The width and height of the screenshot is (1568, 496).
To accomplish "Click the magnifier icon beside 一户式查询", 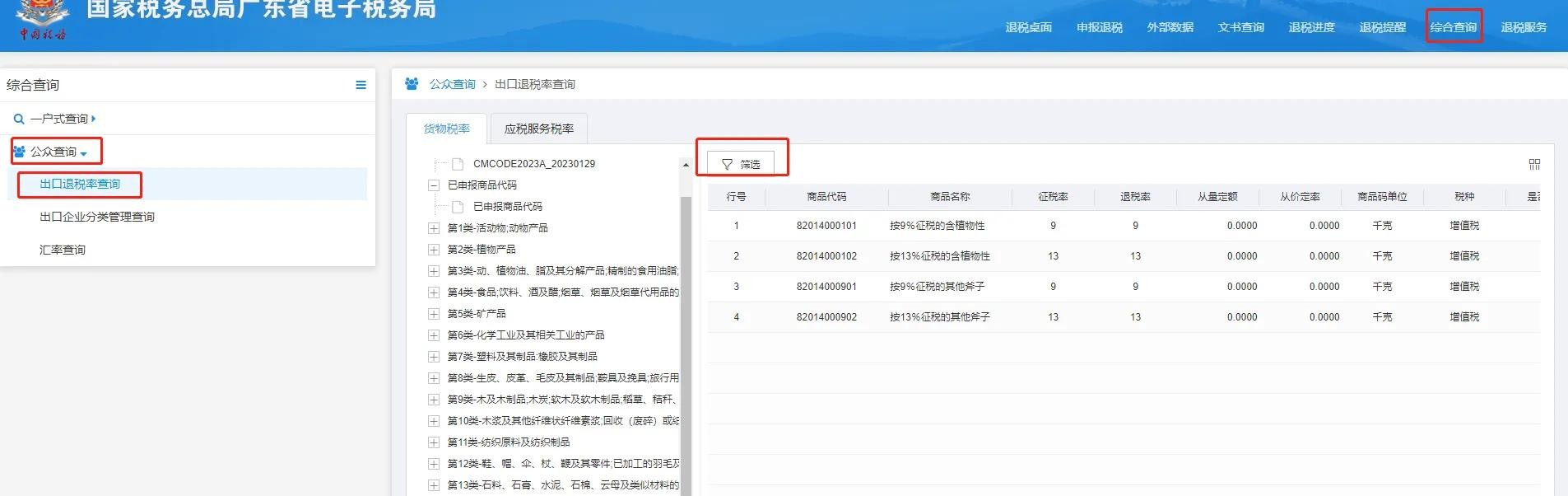I will pos(19,119).
